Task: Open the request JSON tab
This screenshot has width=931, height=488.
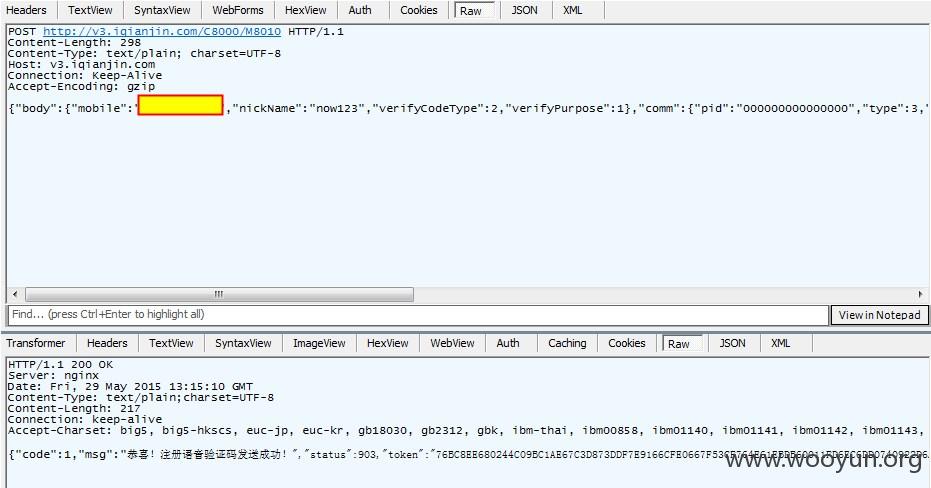Action: point(525,10)
